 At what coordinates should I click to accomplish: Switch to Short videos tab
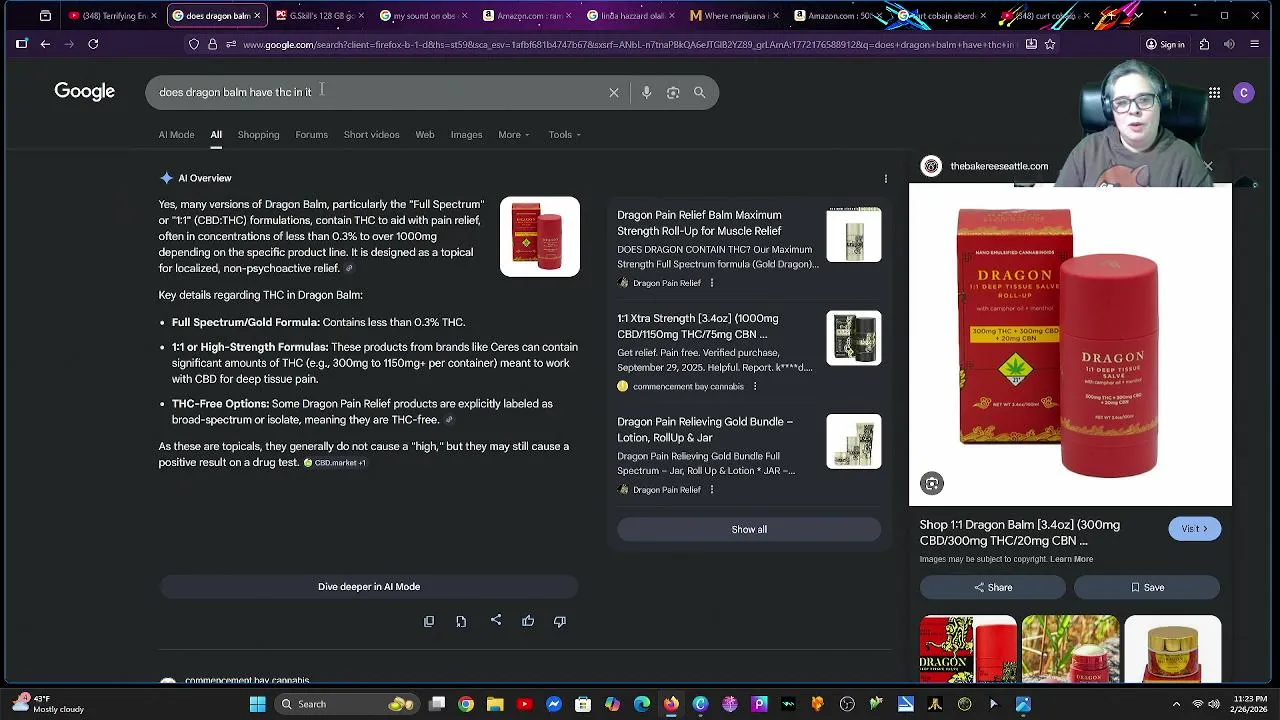click(371, 135)
